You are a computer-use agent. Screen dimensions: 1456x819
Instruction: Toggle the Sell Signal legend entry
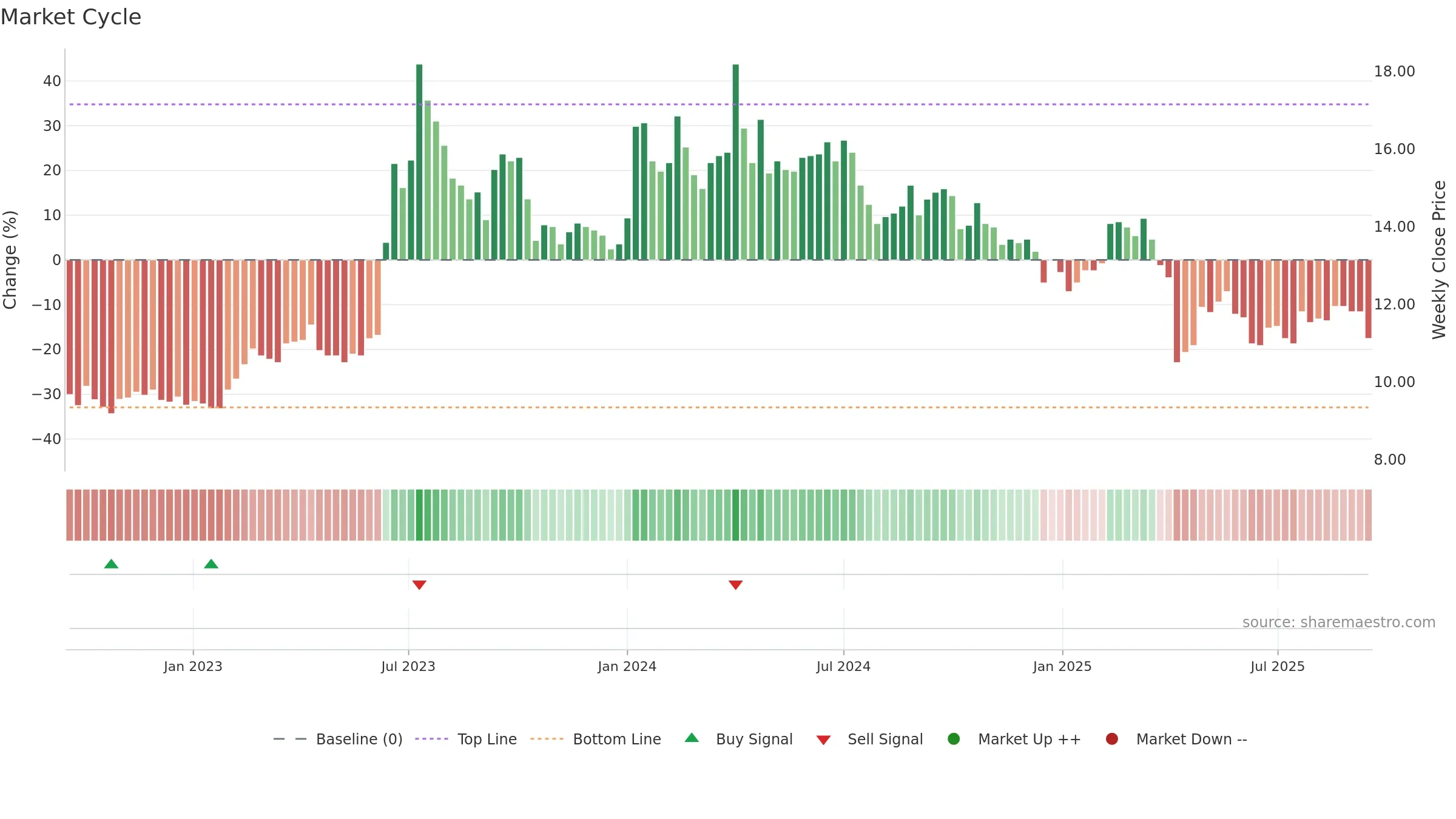[869, 739]
